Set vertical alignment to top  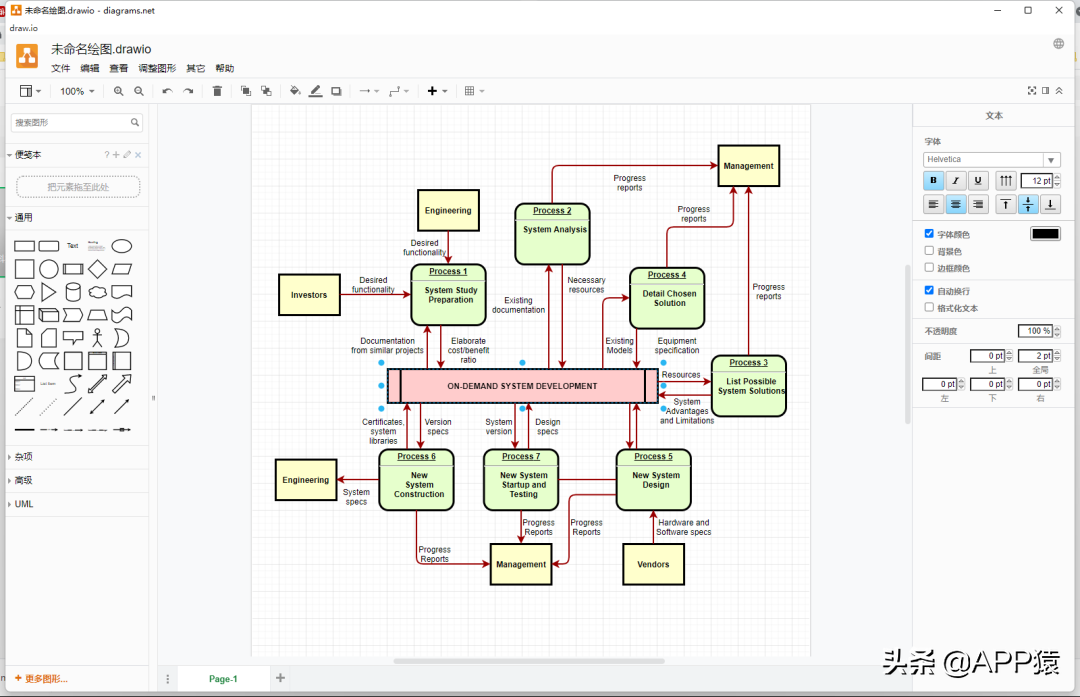point(1006,205)
